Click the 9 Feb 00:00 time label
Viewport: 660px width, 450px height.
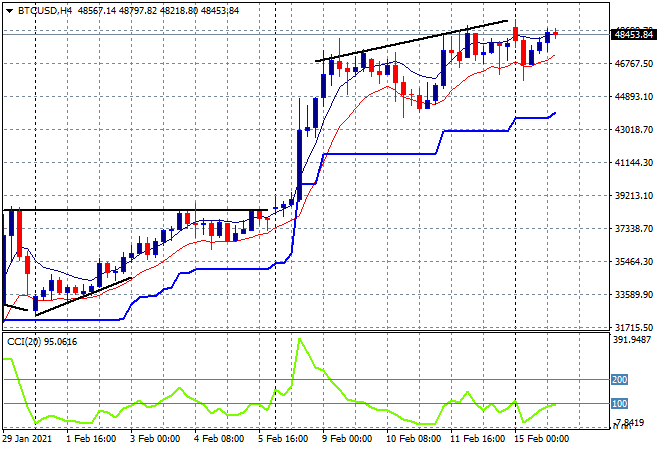click(347, 439)
